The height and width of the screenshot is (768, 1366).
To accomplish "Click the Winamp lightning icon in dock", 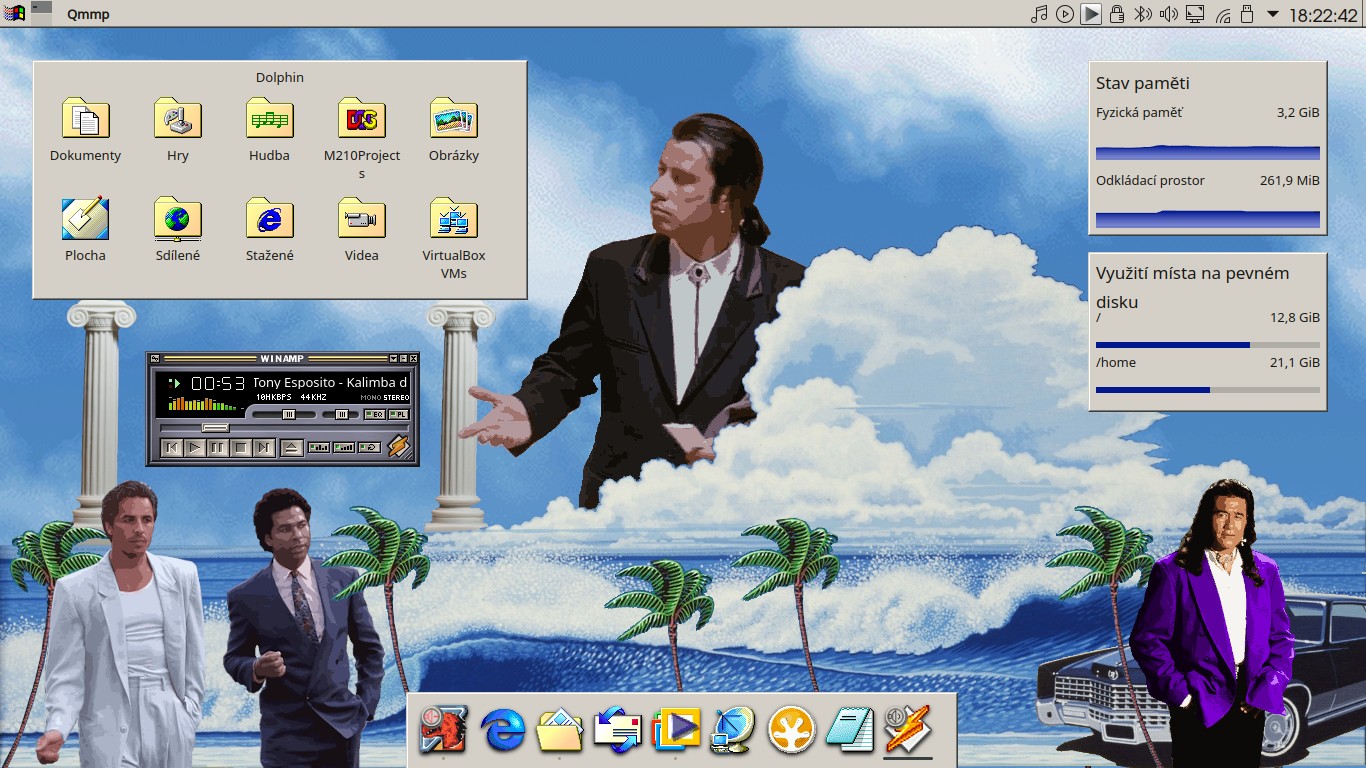I will (908, 729).
